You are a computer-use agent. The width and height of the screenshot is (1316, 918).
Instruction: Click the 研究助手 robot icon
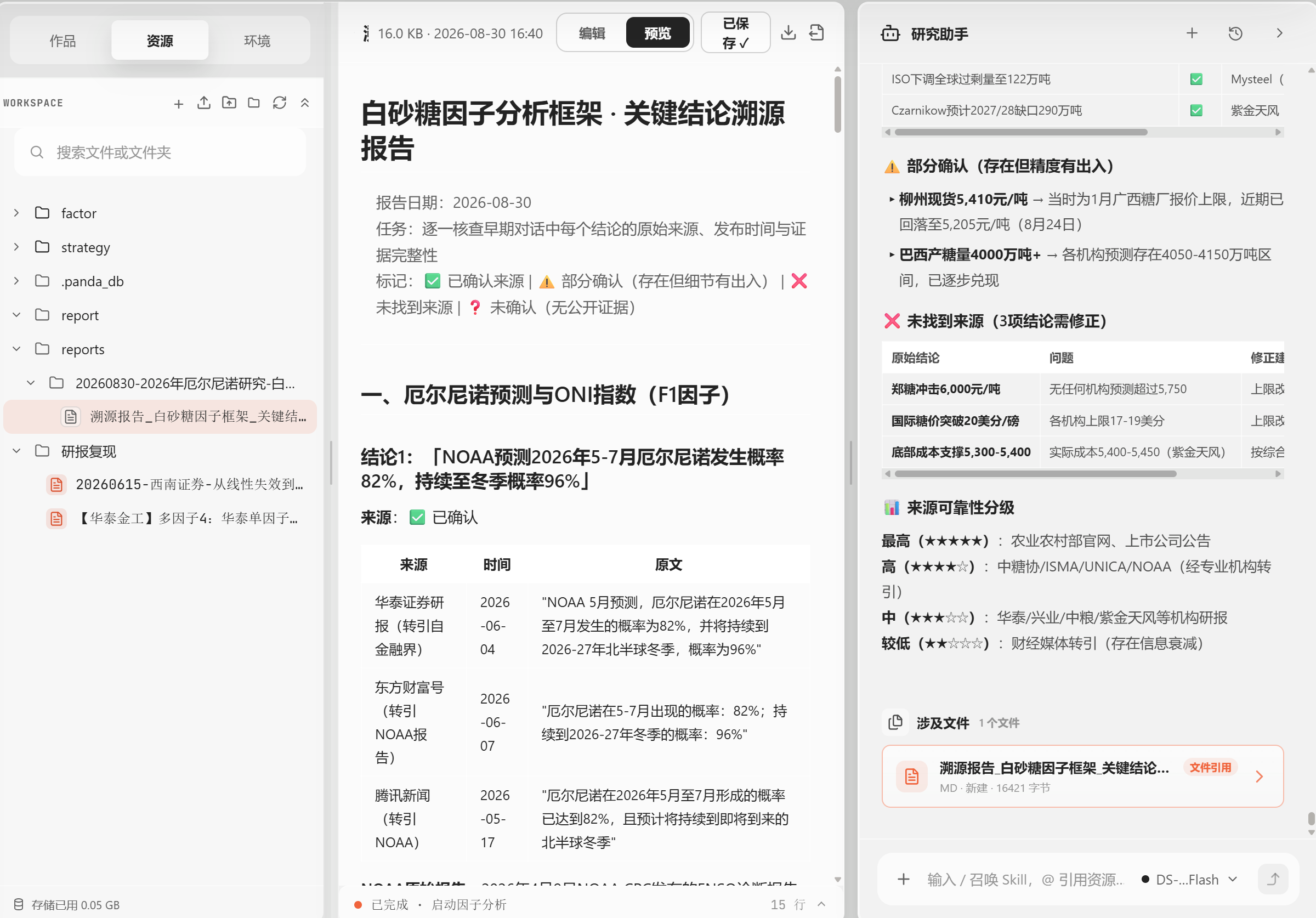(x=890, y=33)
